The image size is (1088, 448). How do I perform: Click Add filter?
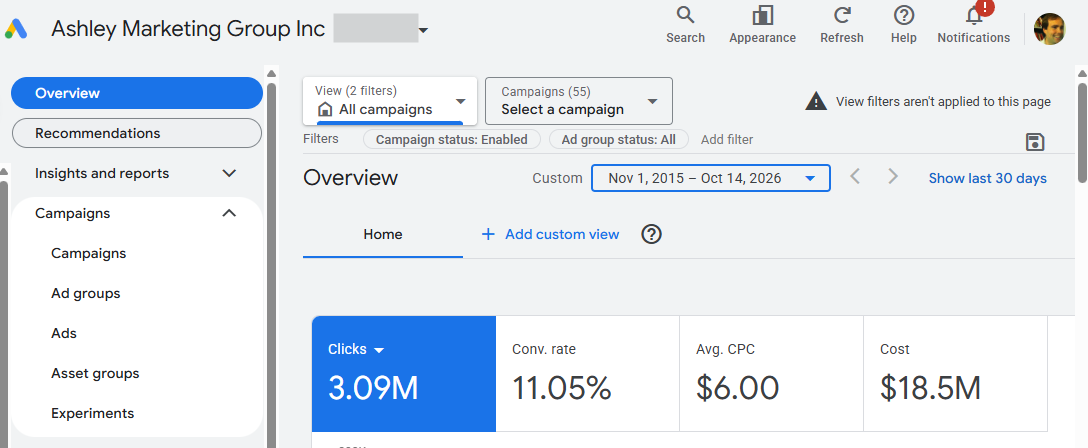pos(726,139)
